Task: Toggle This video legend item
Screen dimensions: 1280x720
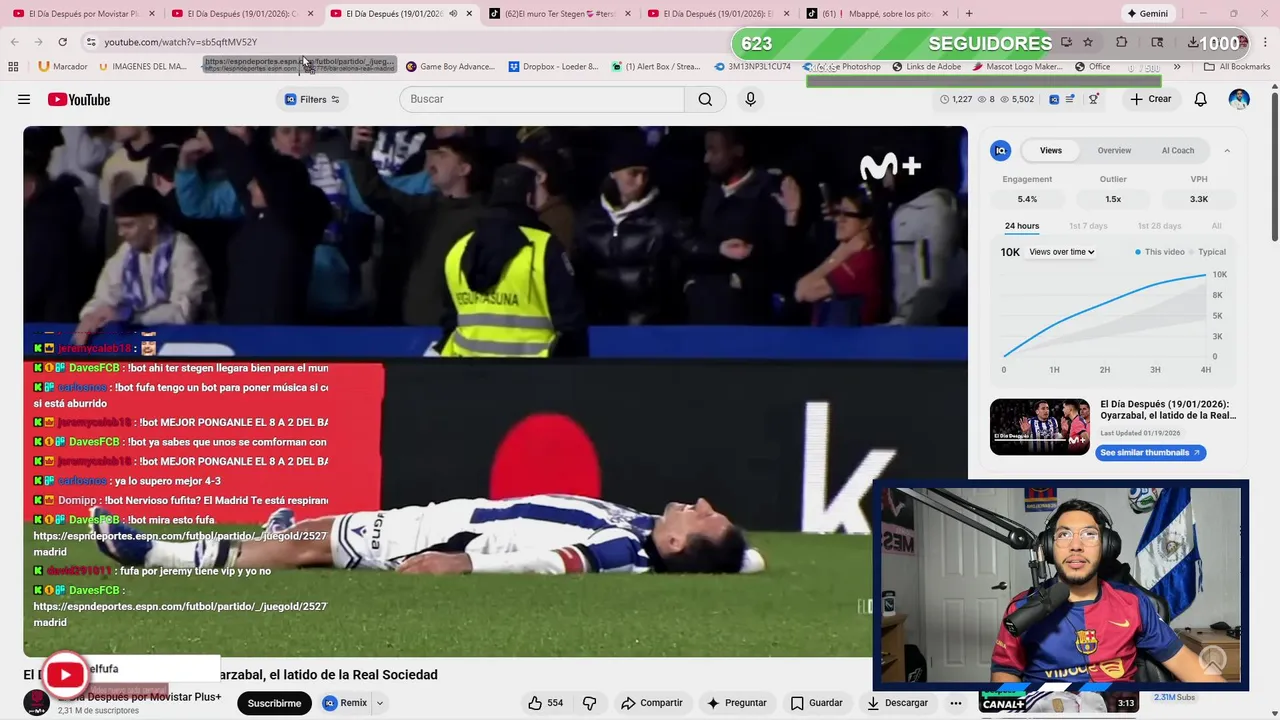Action: [1160, 252]
